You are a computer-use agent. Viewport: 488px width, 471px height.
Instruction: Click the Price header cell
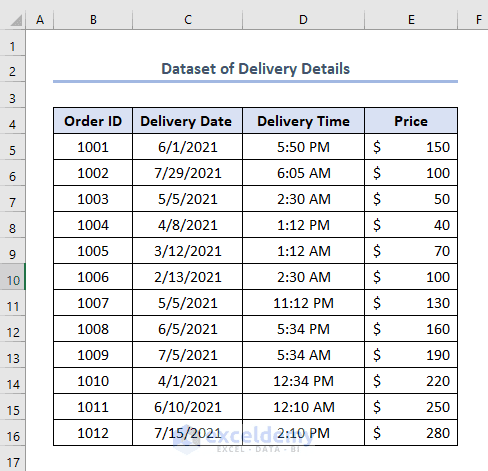(411, 121)
